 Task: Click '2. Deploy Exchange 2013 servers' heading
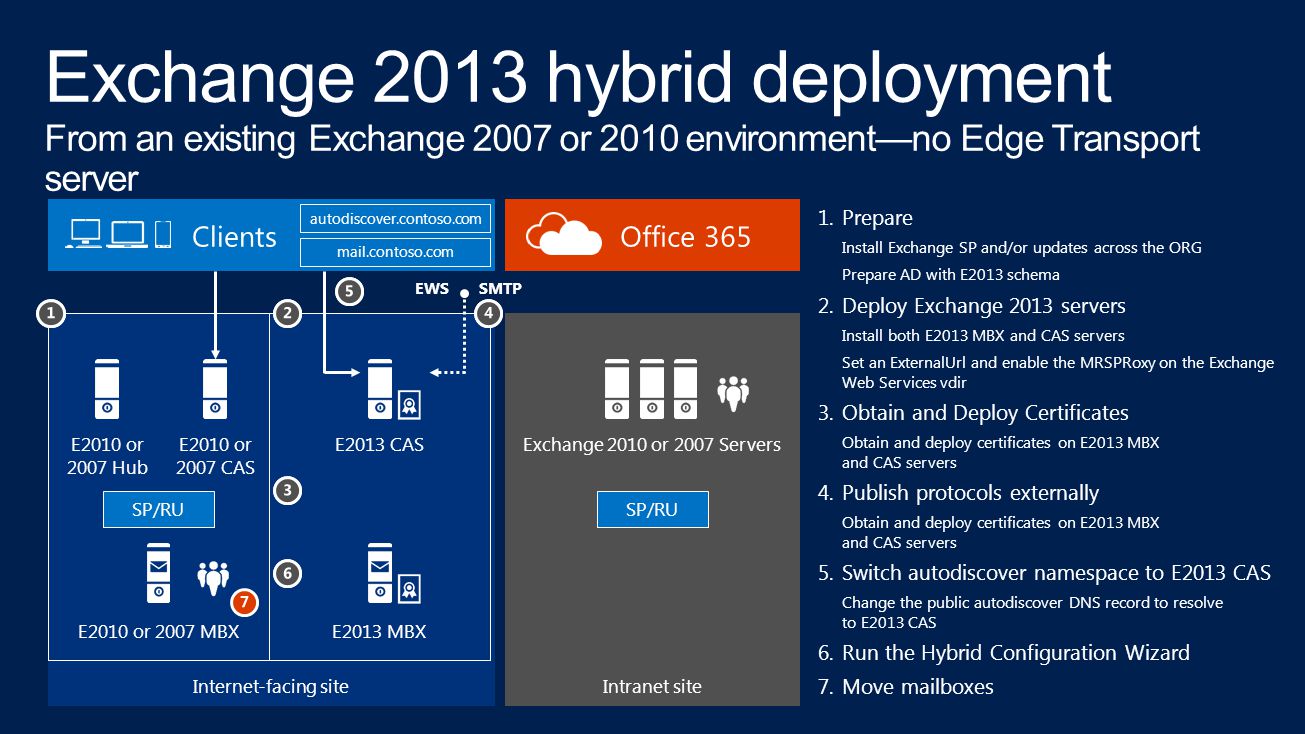click(x=972, y=306)
